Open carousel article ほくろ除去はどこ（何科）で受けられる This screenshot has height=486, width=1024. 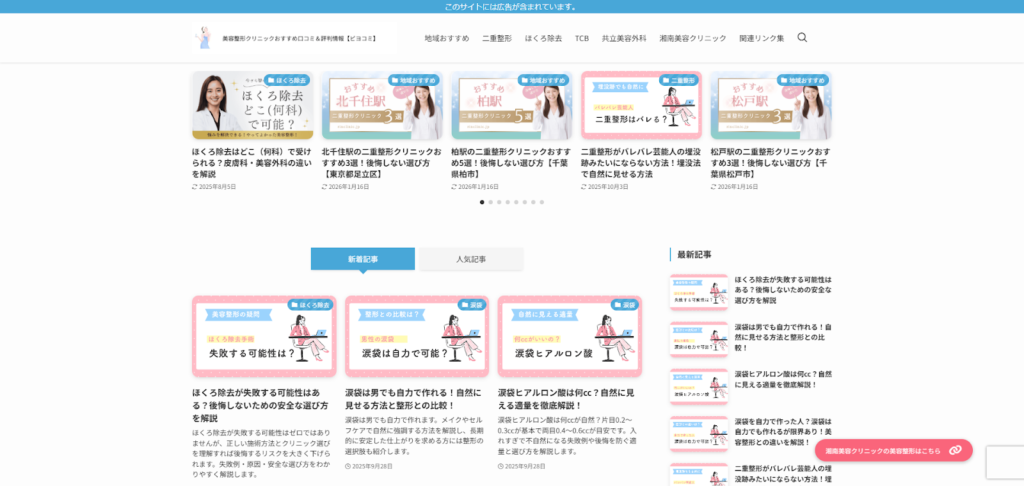[252, 163]
